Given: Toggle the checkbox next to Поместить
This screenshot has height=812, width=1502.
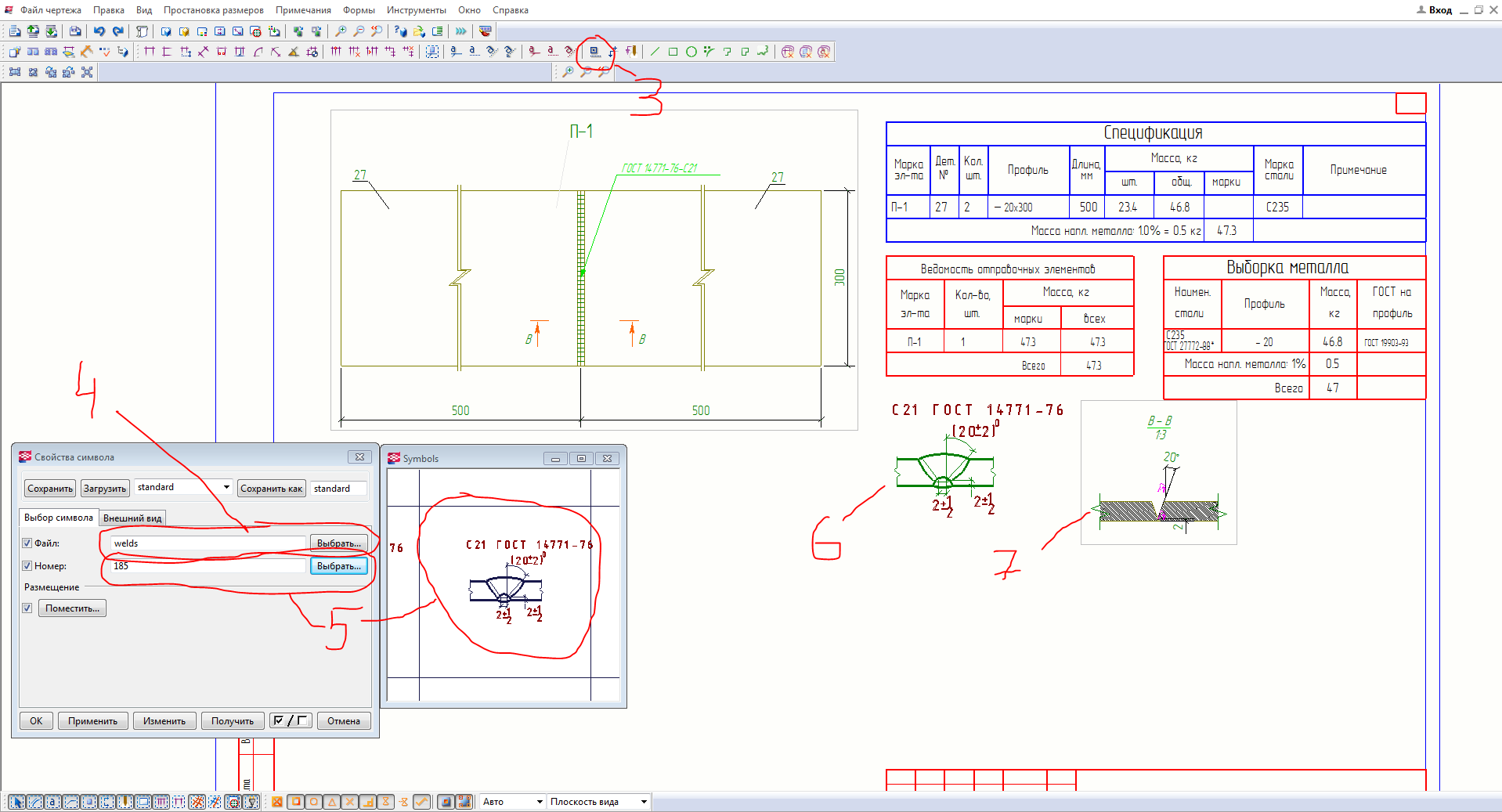Looking at the screenshot, I should [27, 608].
